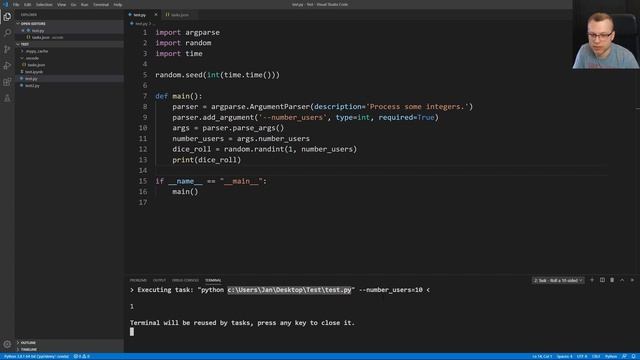Switch to the Problems panel tab

(138, 280)
